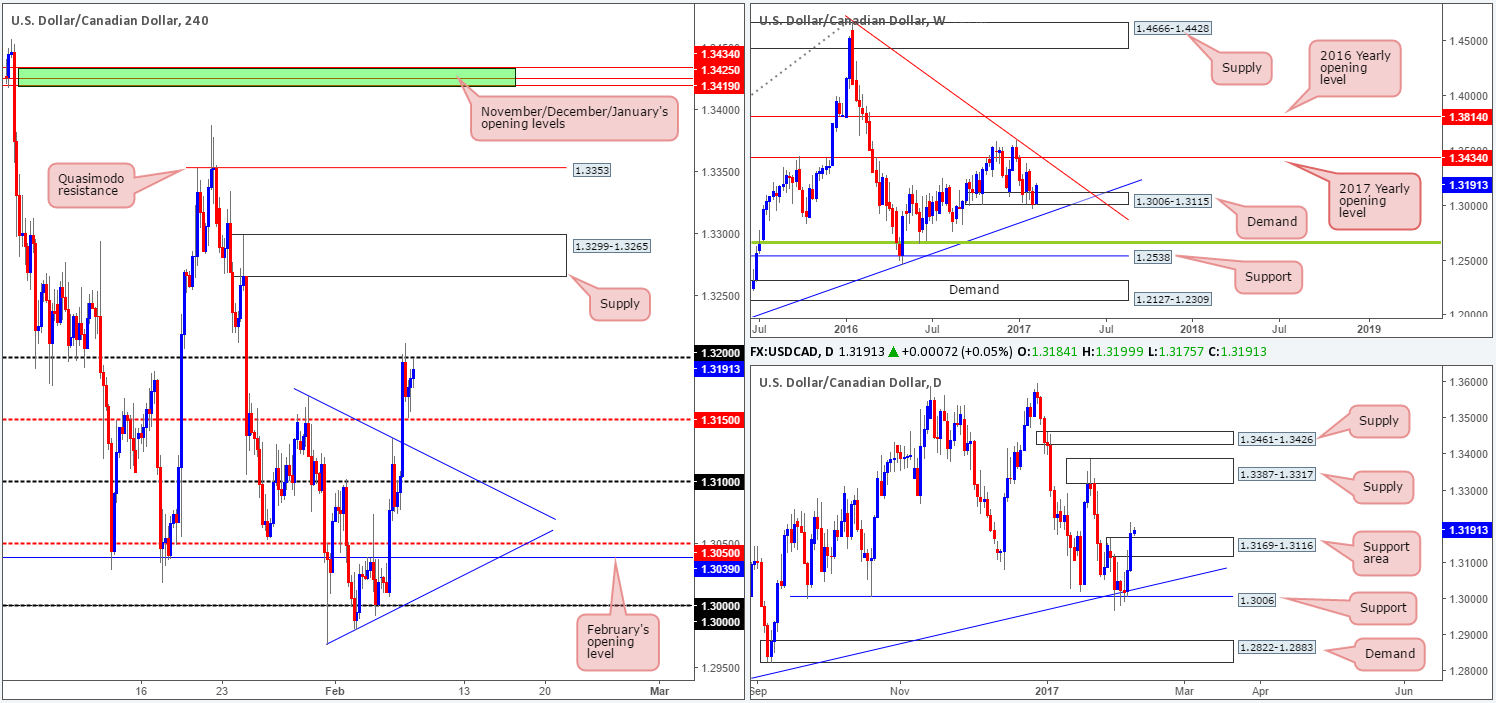
Task: Click the Demand callout on the daily chart
Action: click(1390, 653)
